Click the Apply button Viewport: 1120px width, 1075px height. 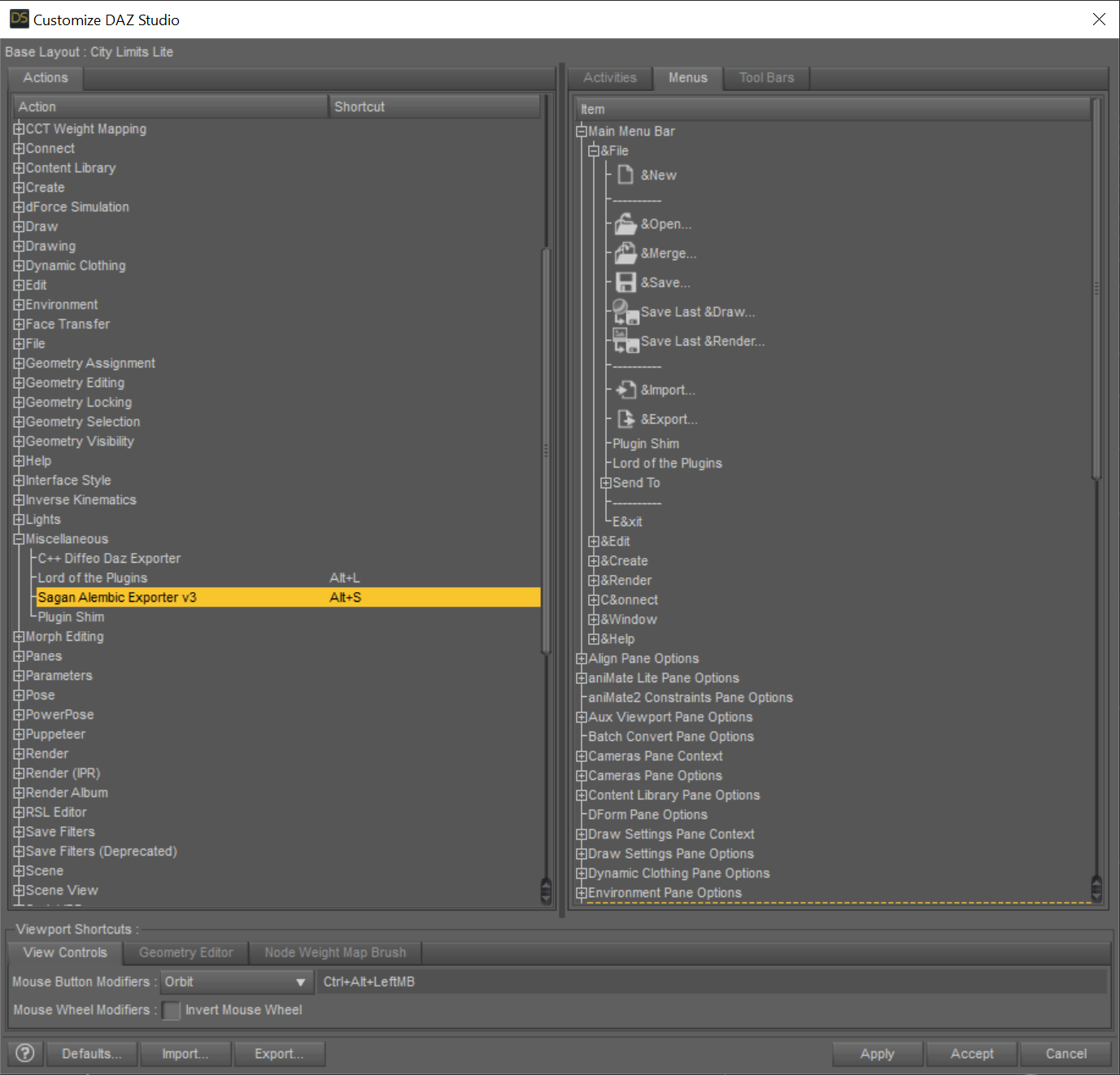coord(878,1054)
